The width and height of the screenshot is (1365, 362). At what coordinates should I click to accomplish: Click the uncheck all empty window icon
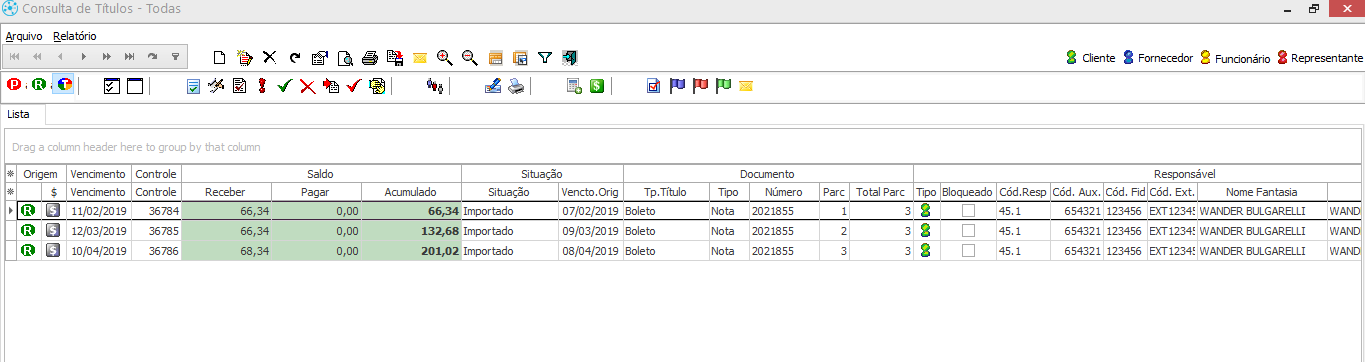[x=135, y=86]
